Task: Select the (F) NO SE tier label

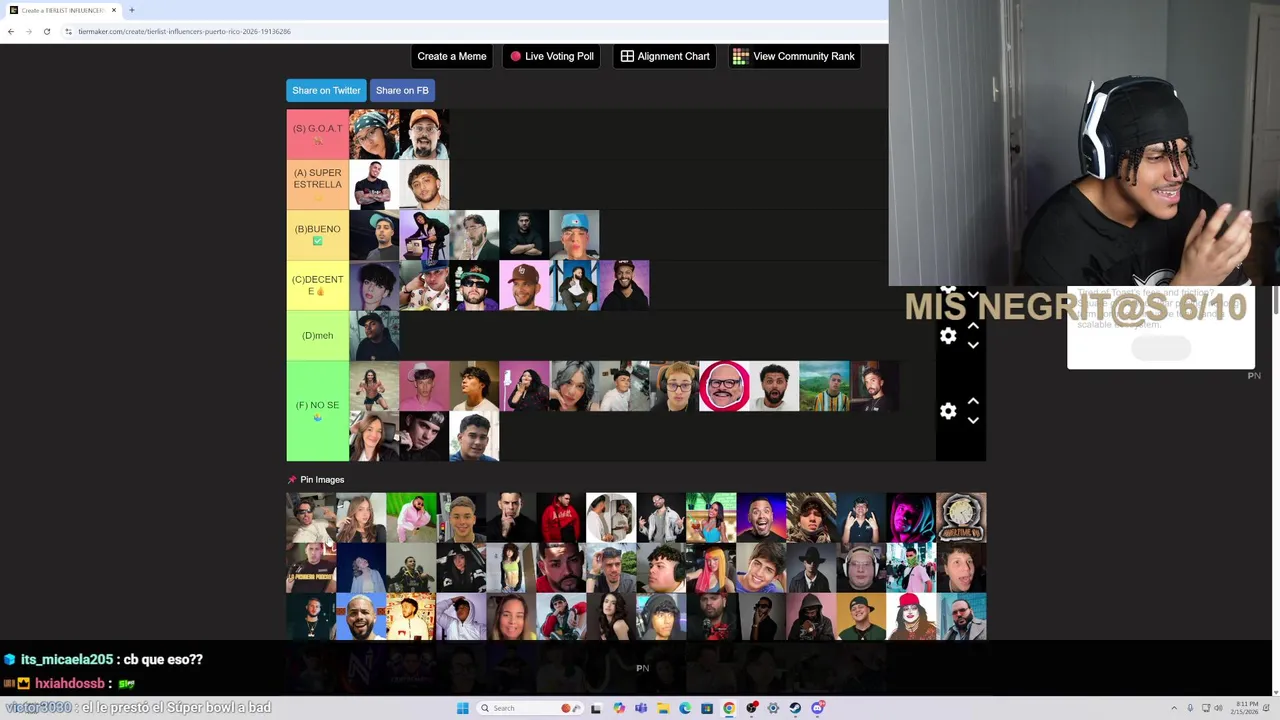Action: 317,411
